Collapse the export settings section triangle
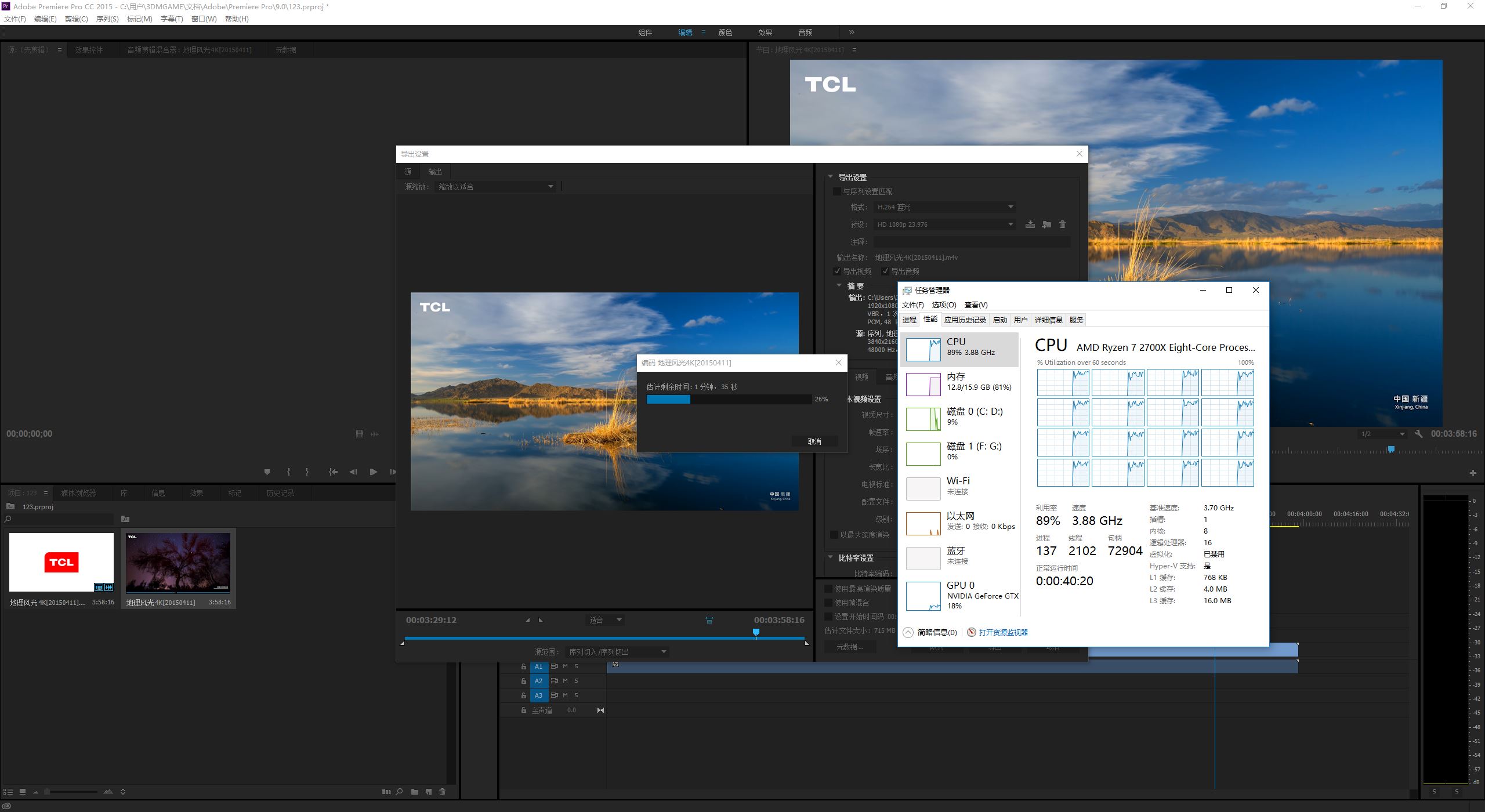This screenshot has height=812, width=1485. click(830, 176)
